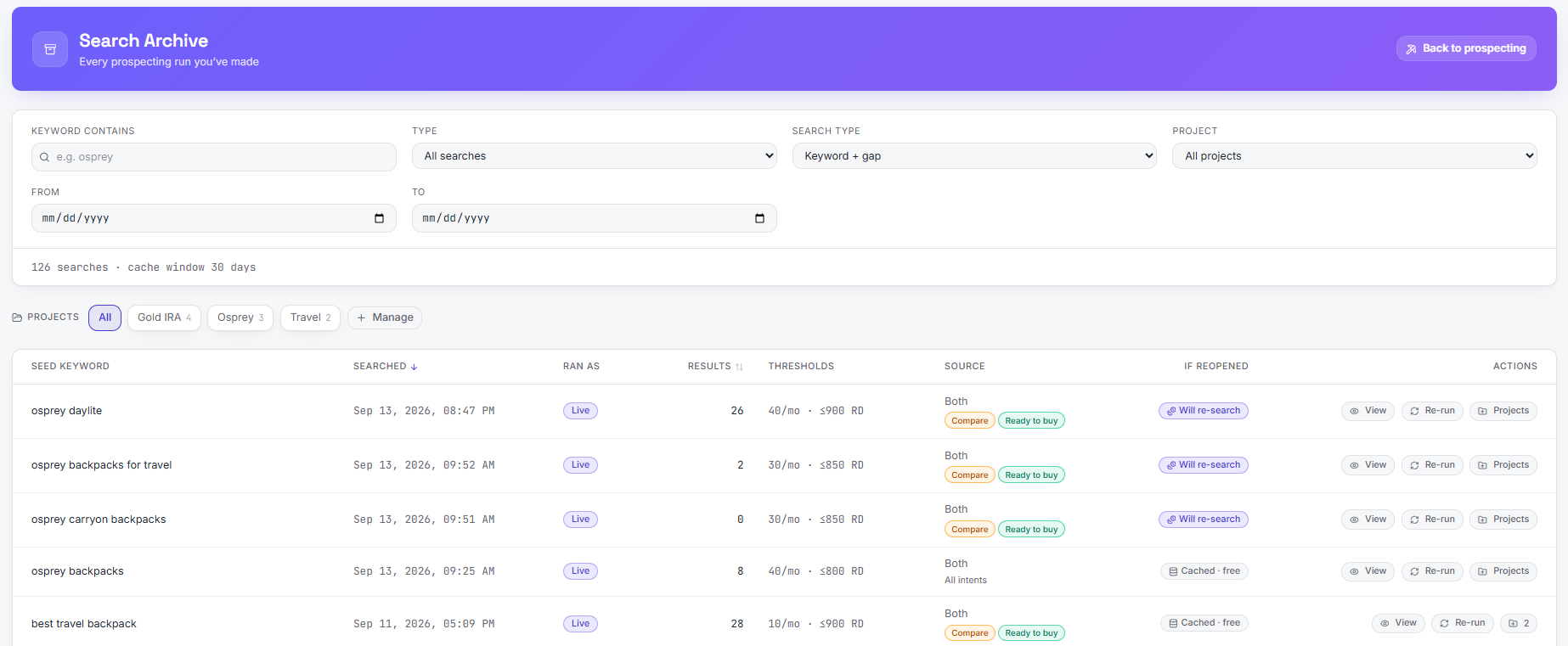
Task: View osprey backpacks for travel search
Action: 1368,465
